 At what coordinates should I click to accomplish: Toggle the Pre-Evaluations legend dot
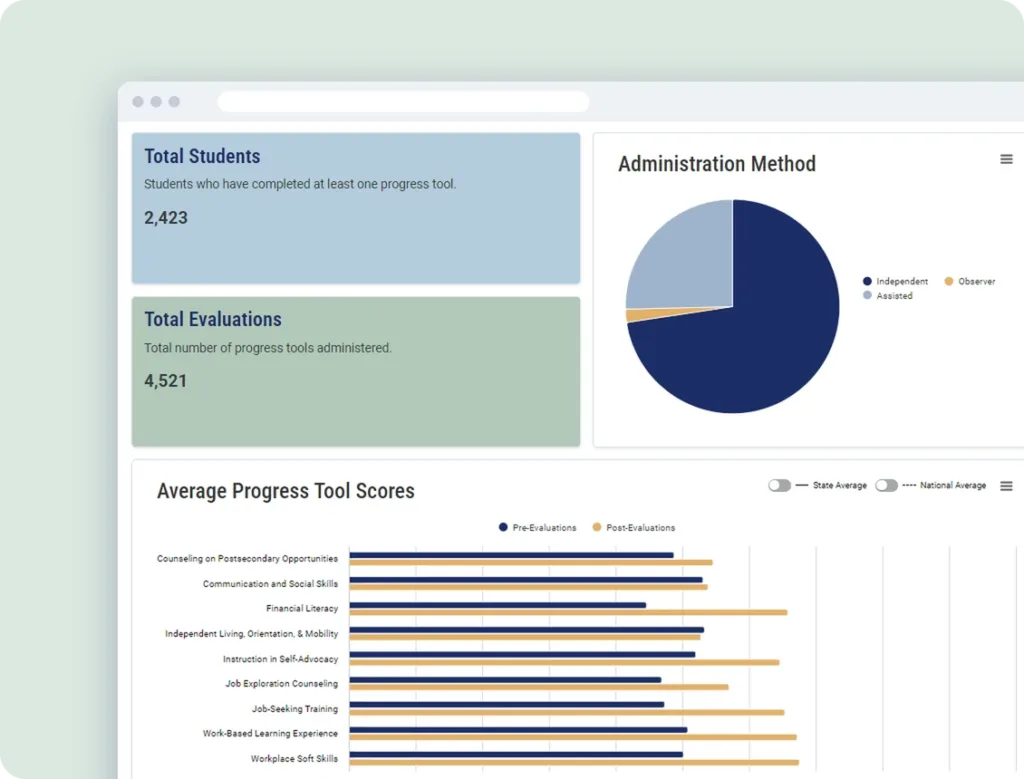point(503,527)
